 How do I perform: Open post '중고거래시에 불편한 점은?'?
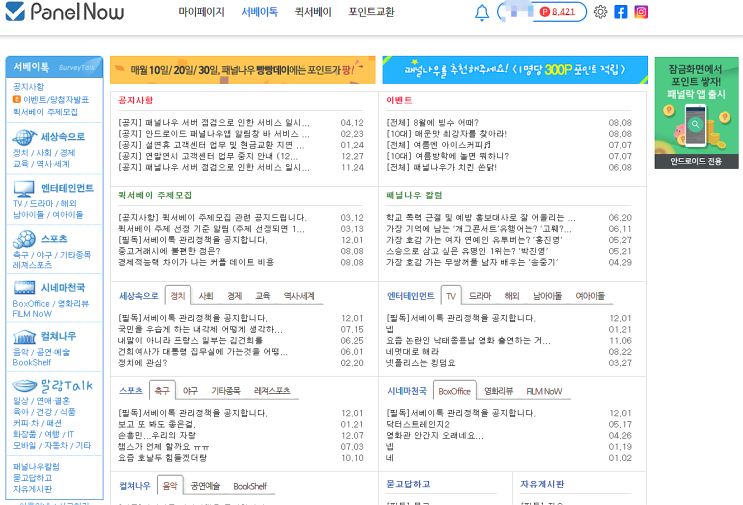[169, 251]
